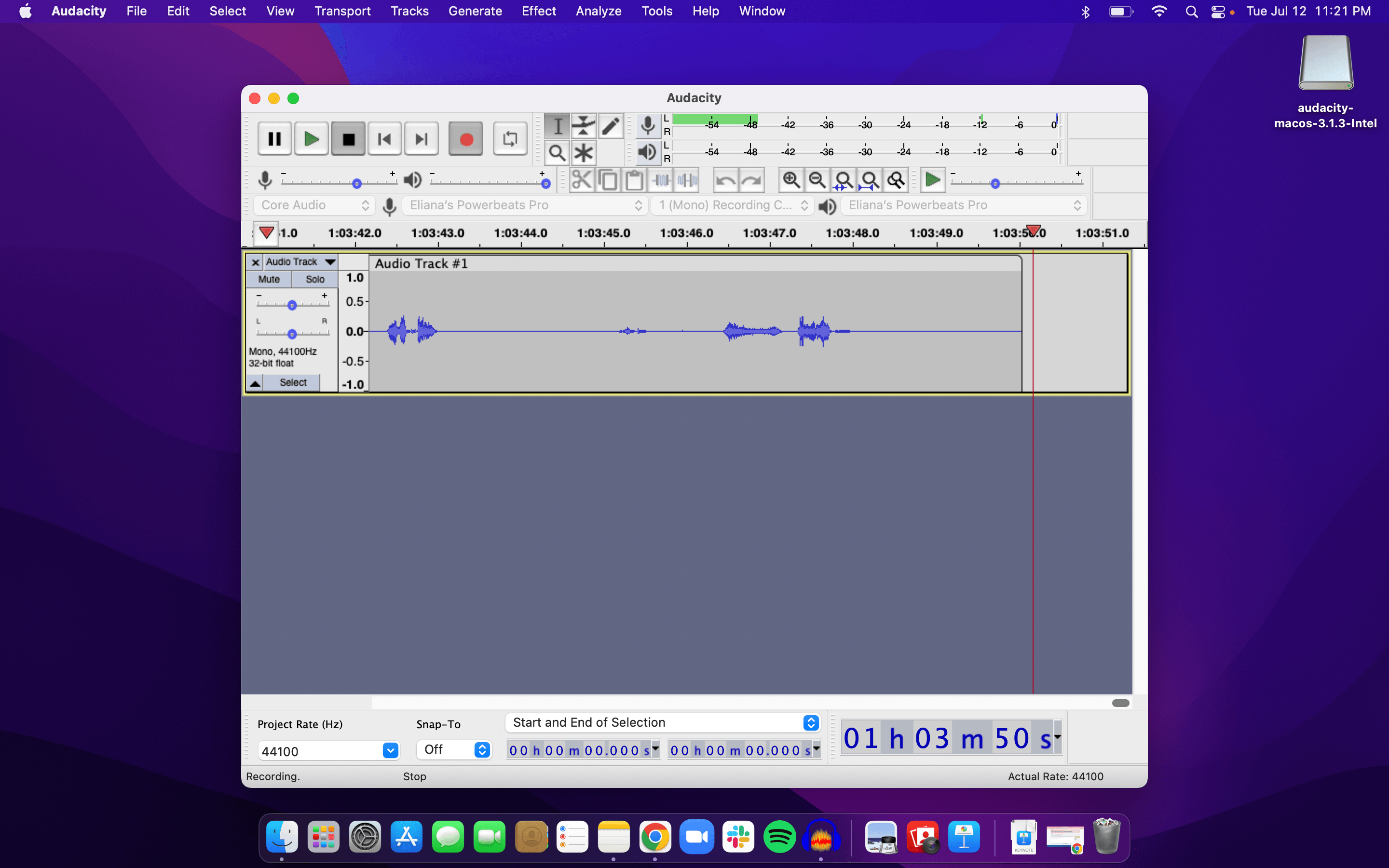Adjust the track gain slider

click(x=292, y=304)
